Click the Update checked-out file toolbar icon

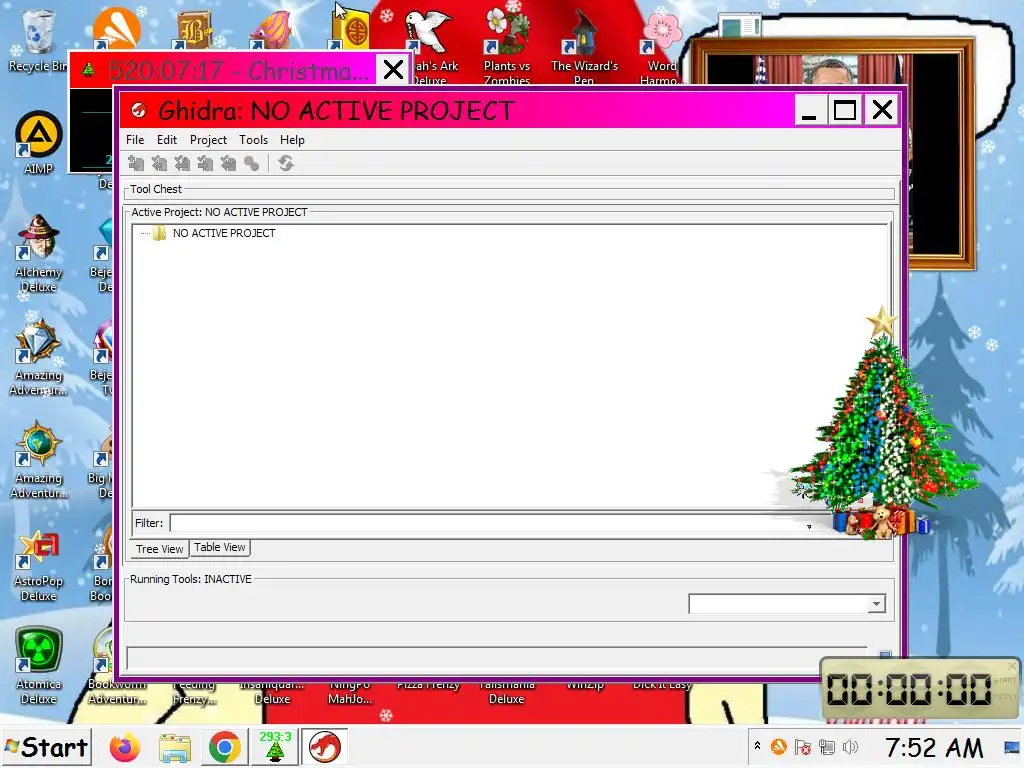[182, 163]
